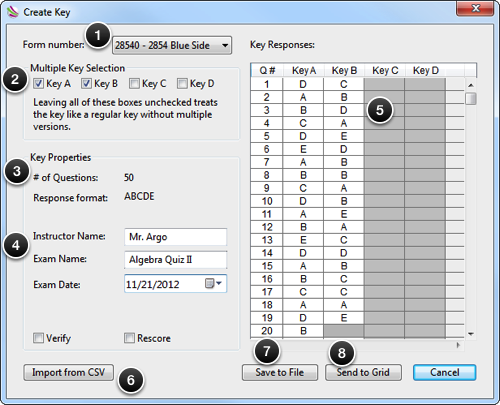Uncheck the Key A checkbox
This screenshot has height=405, width=500.
(x=38, y=83)
